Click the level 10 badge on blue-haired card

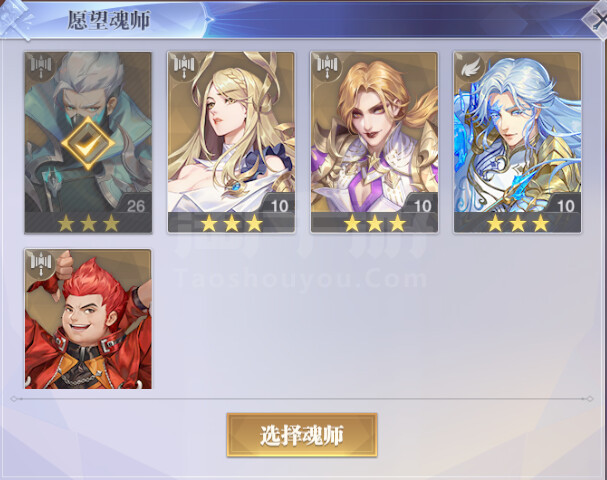(x=565, y=206)
